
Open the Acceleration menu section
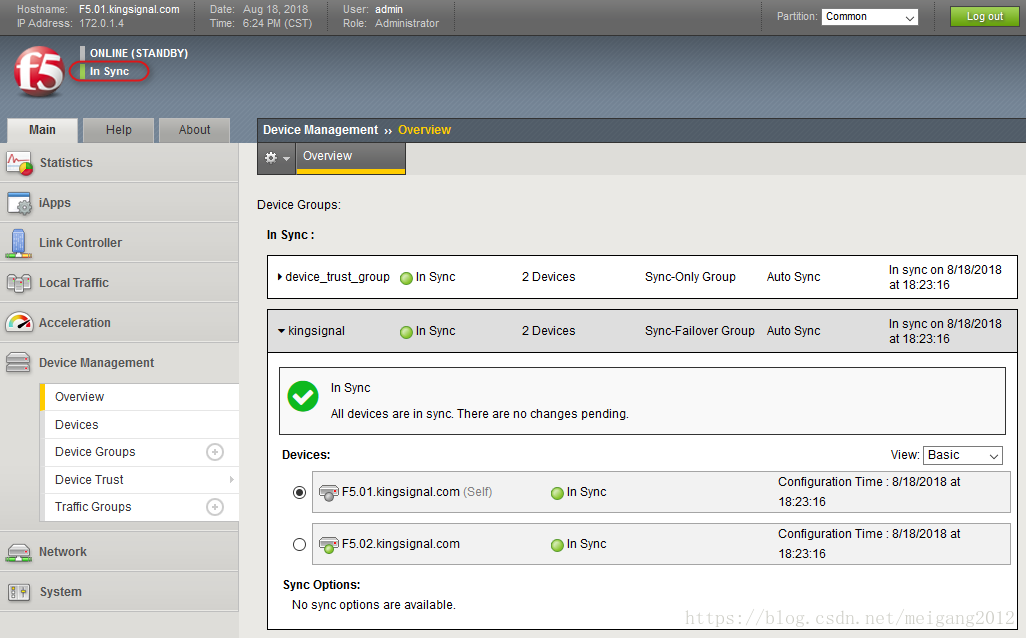point(119,323)
